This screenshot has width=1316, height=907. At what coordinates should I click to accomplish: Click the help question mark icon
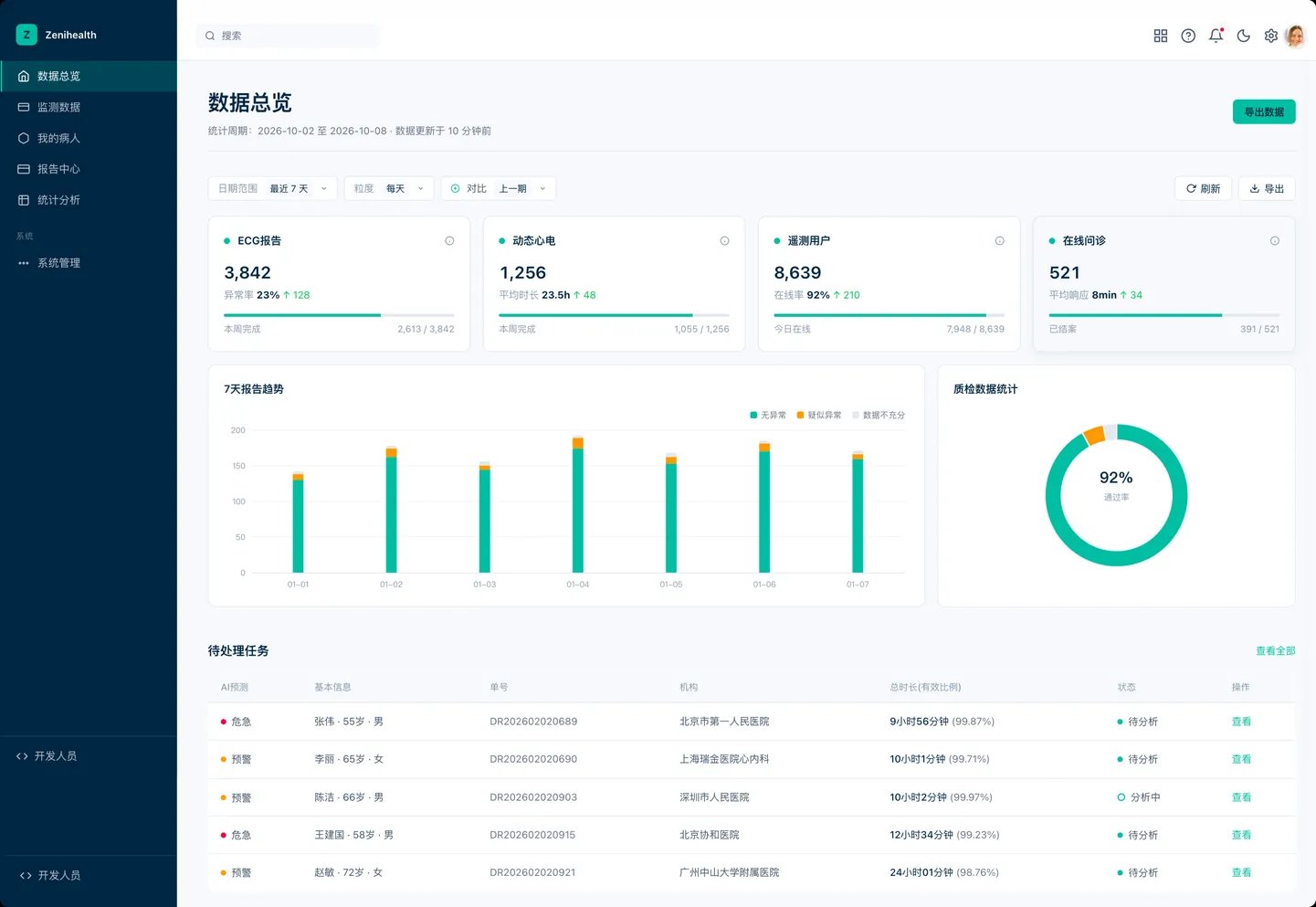(x=1188, y=36)
